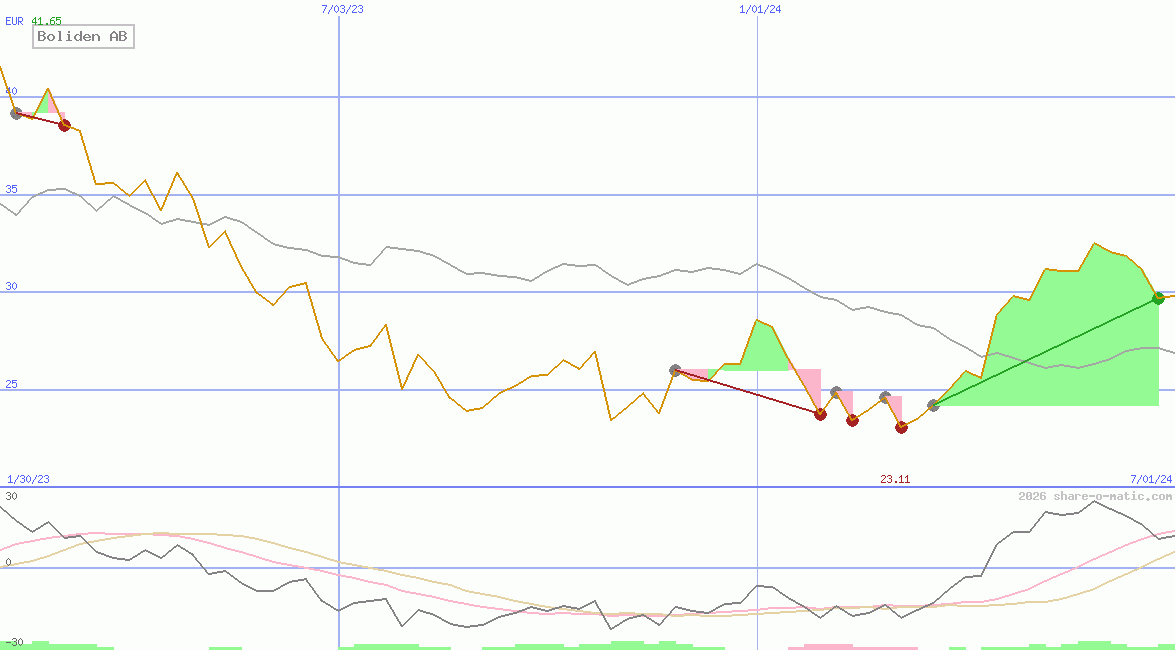Click the large green profit area
The image size is (1175, 650).
click(x=1060, y=350)
